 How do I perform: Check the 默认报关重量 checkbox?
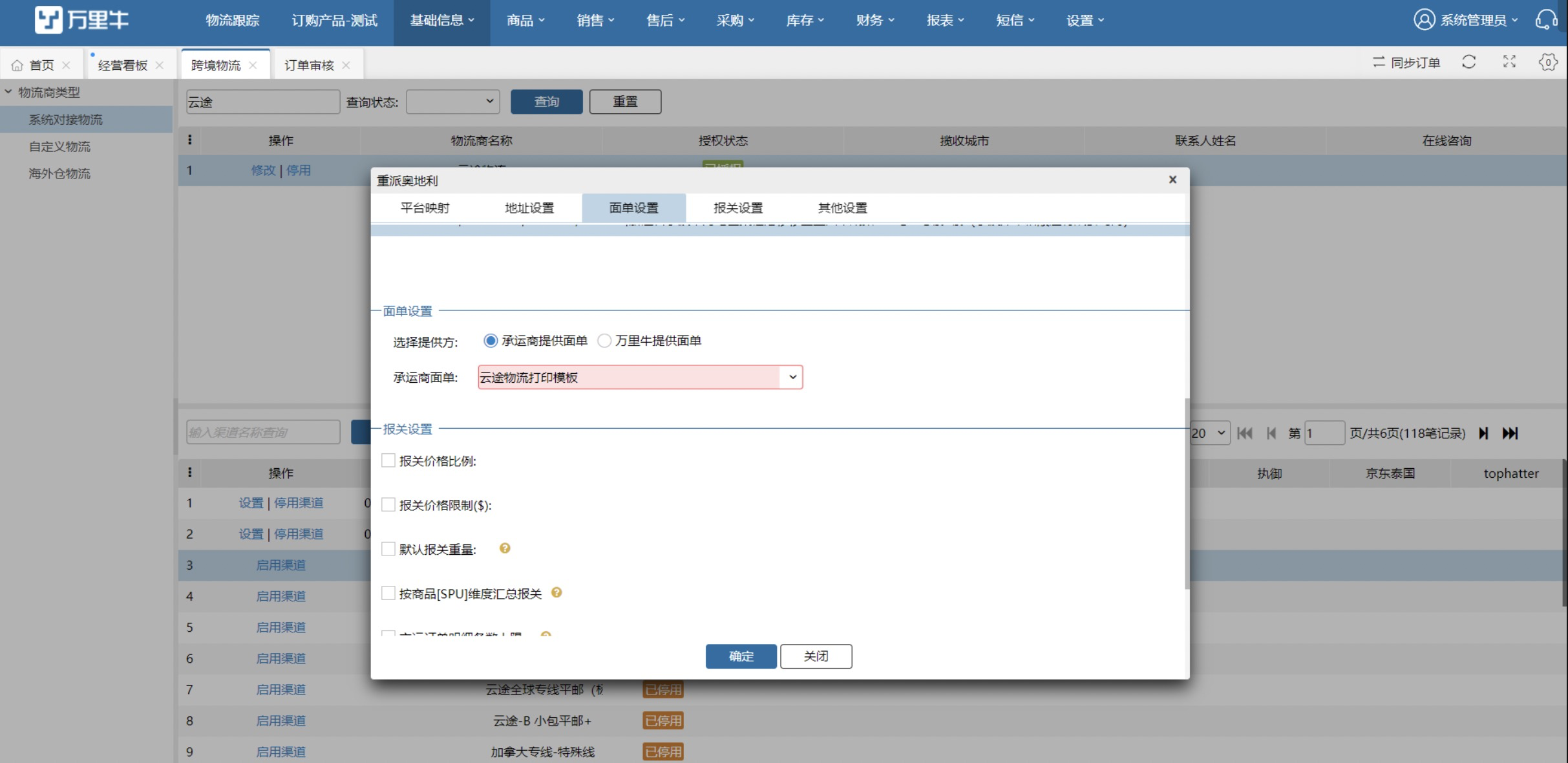388,548
